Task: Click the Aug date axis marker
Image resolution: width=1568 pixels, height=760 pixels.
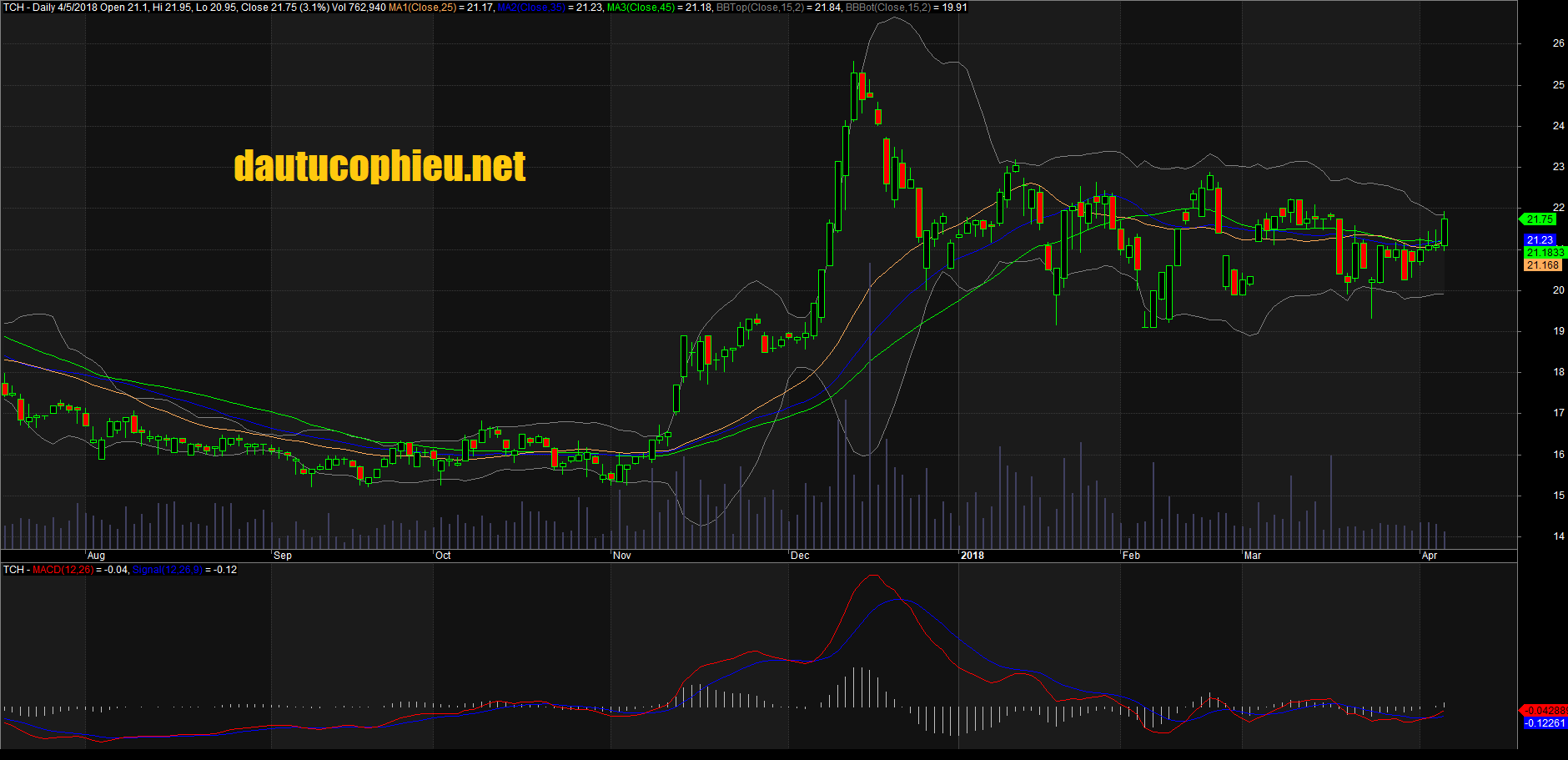Action: point(96,556)
